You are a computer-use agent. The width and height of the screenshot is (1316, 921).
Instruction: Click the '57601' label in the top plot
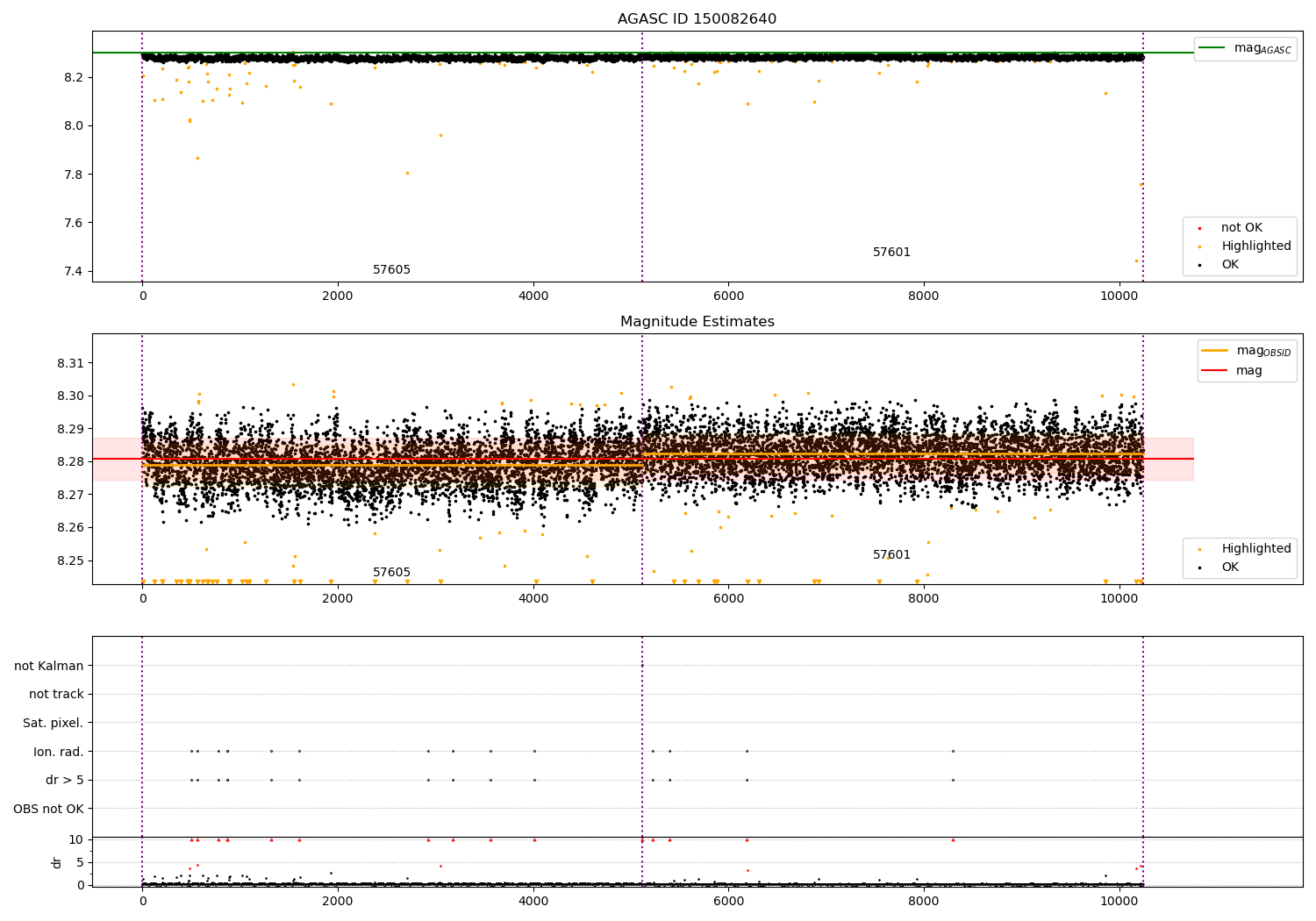(x=891, y=253)
